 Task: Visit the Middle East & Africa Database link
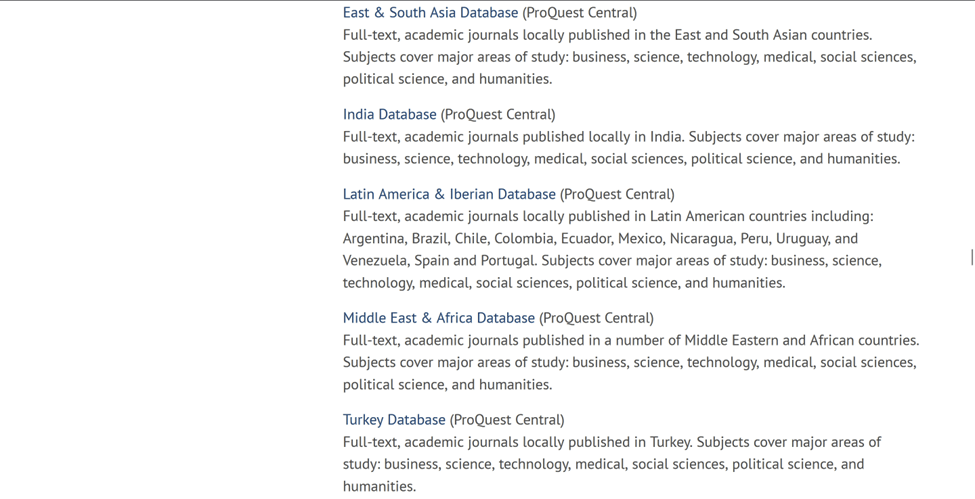click(x=438, y=318)
